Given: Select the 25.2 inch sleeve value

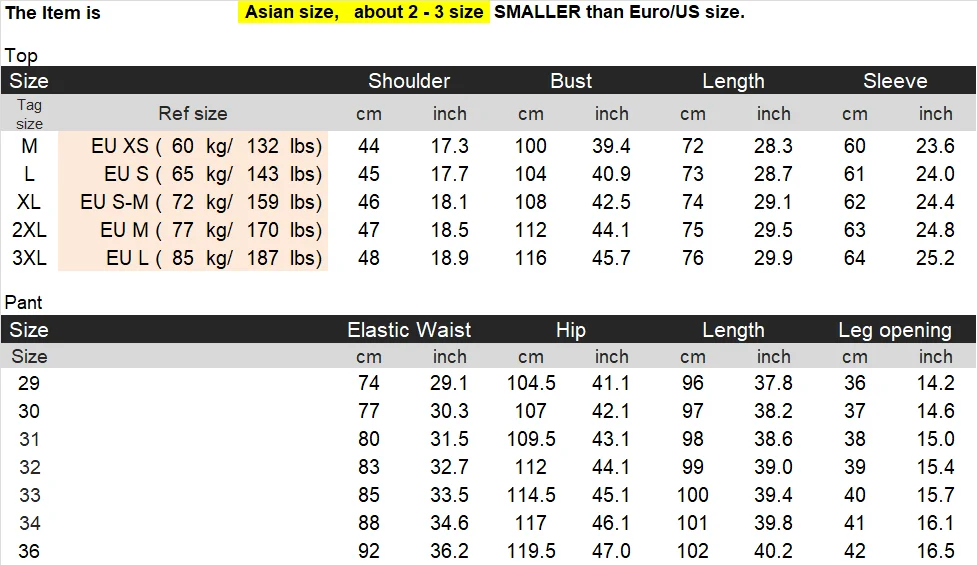Looking at the screenshot, I should 935,258.
